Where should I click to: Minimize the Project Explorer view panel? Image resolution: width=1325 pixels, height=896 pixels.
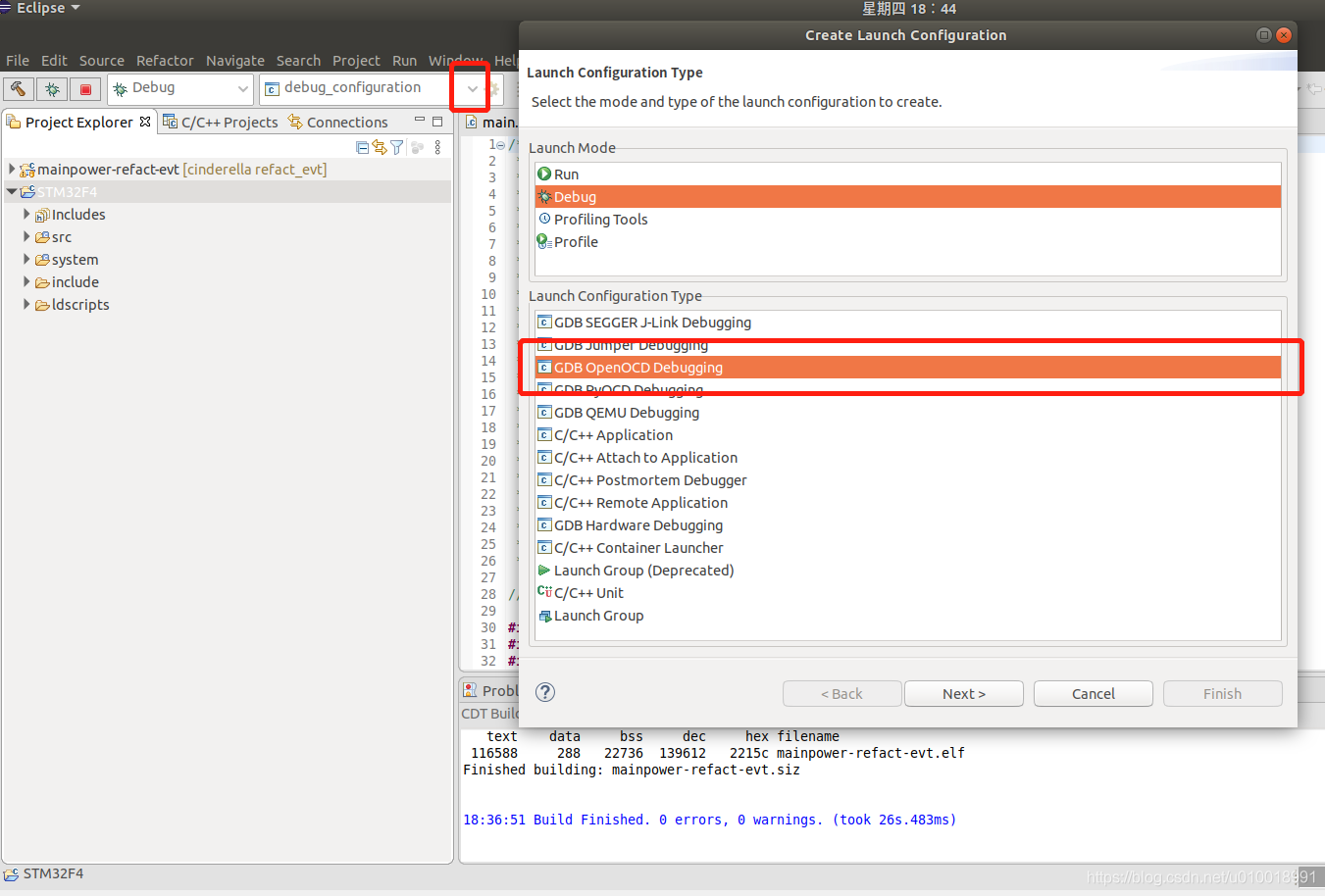(x=420, y=121)
